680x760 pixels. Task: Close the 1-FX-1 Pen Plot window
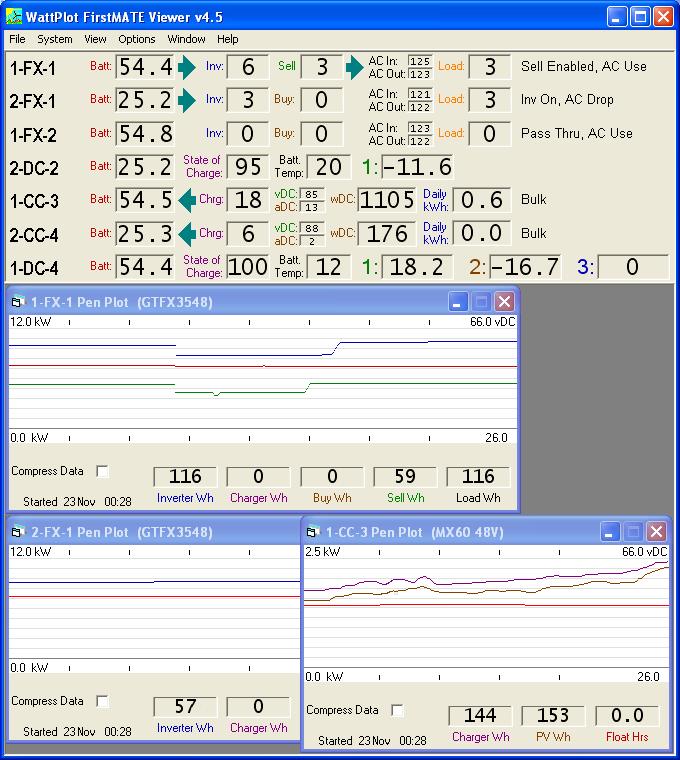tap(504, 302)
